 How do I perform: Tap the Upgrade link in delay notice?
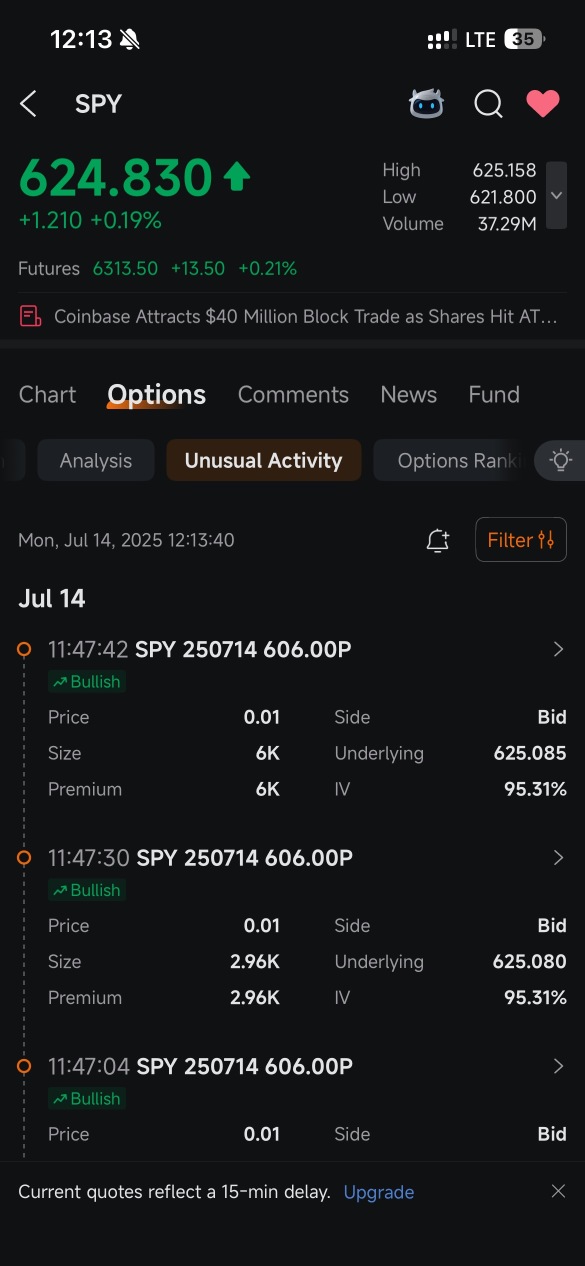(379, 1192)
